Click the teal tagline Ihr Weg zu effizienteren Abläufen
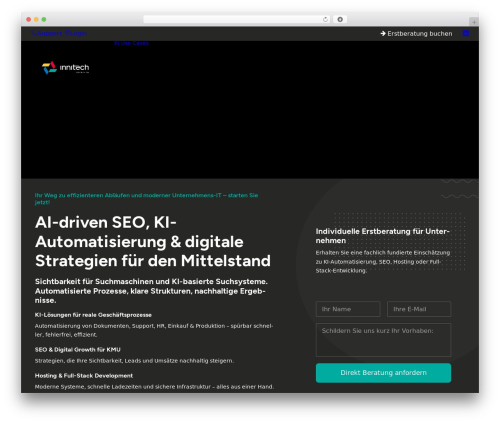The image size is (500, 423). point(146,199)
